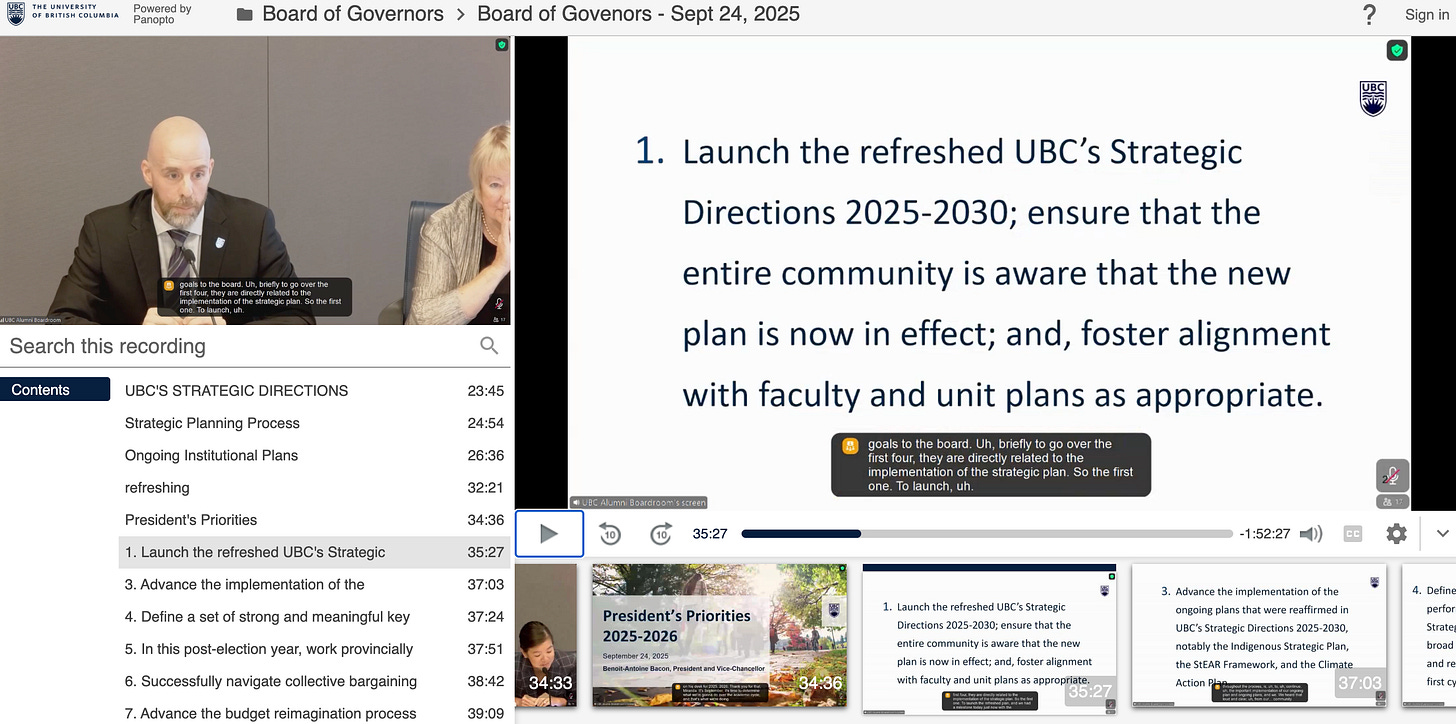Jump to Ongoing Institutional Plans
This screenshot has width=1456, height=724.
point(314,455)
